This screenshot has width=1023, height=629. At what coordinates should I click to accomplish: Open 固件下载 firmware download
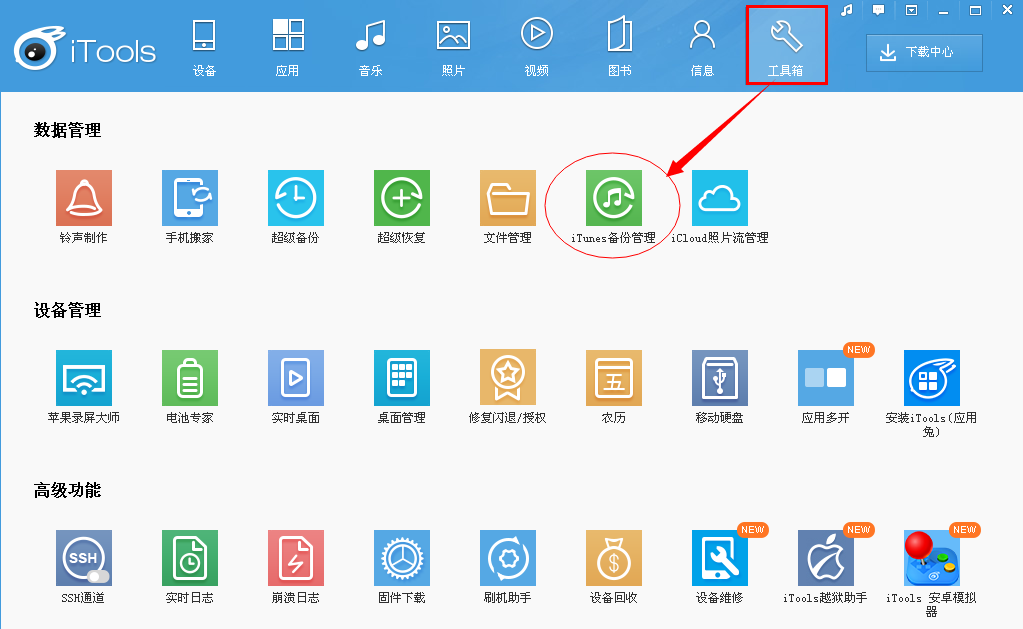point(402,558)
